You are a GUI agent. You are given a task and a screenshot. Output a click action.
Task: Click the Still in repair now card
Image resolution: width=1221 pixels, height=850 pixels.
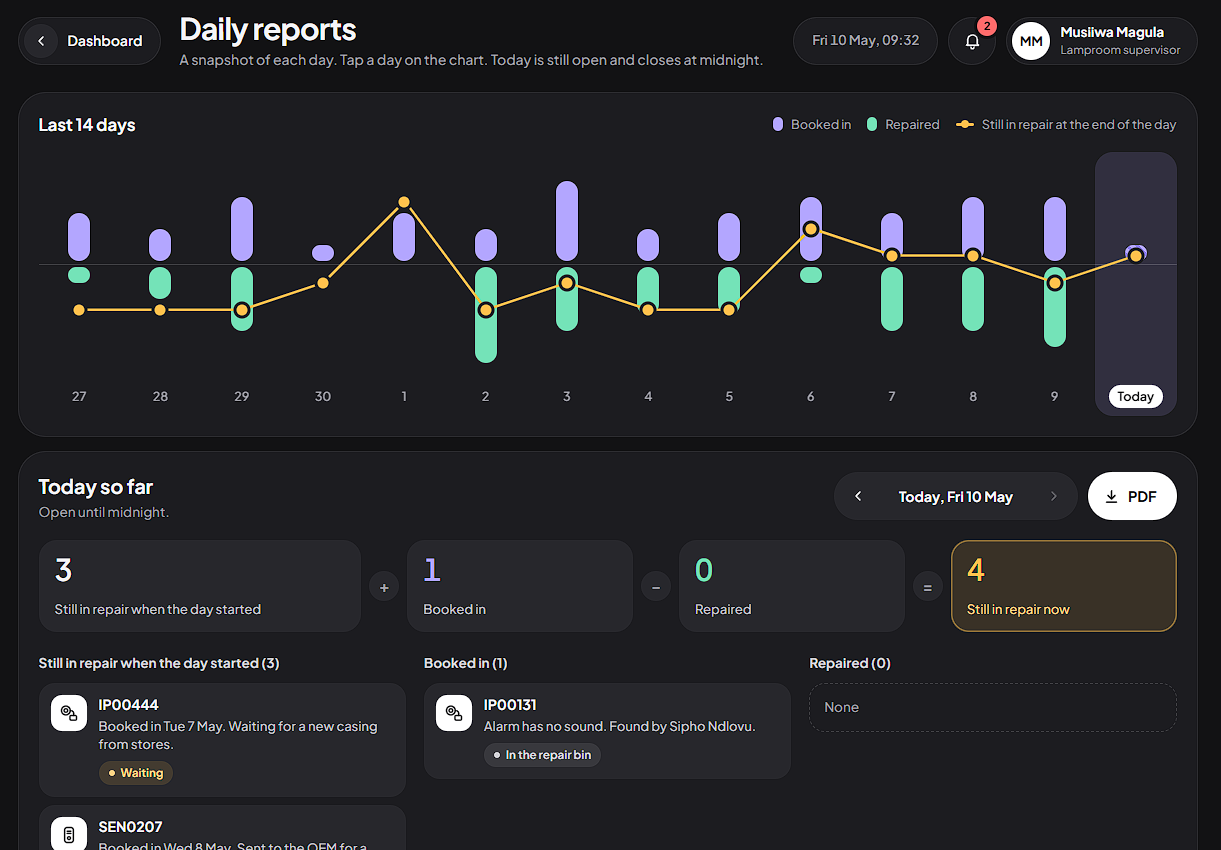[x=1064, y=586]
